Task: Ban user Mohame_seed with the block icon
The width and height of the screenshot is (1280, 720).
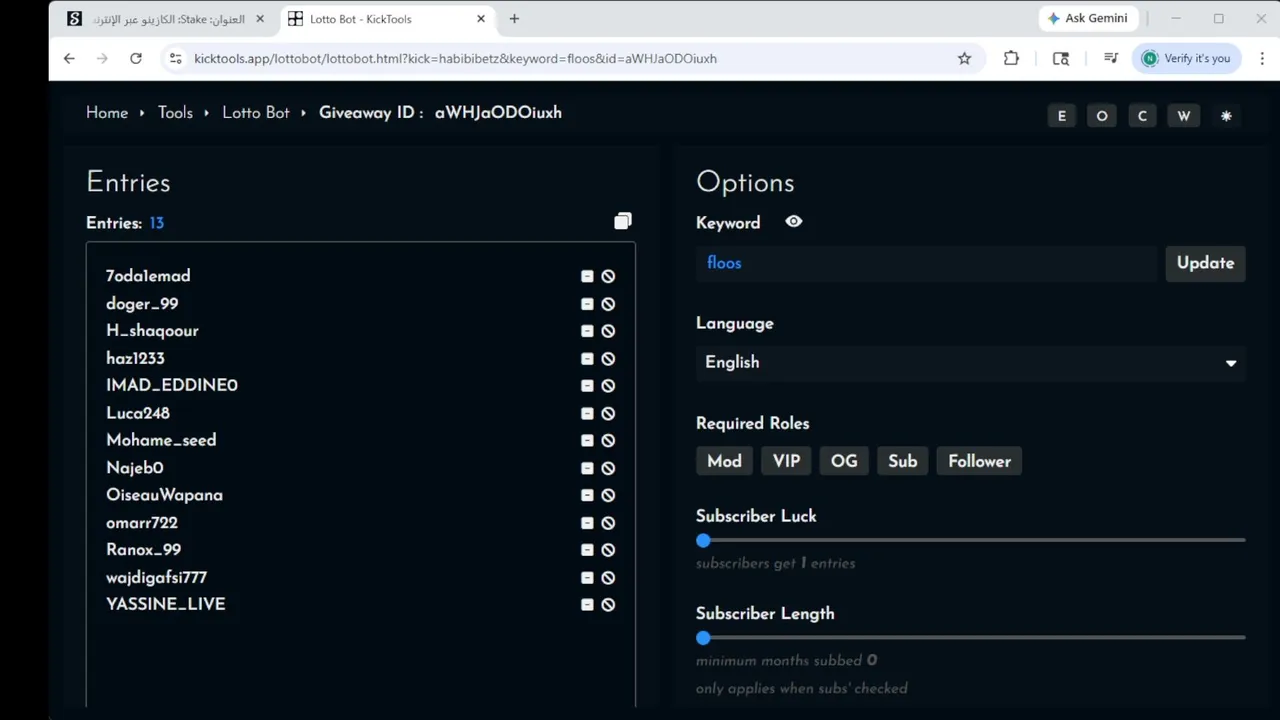Action: pyautogui.click(x=608, y=440)
